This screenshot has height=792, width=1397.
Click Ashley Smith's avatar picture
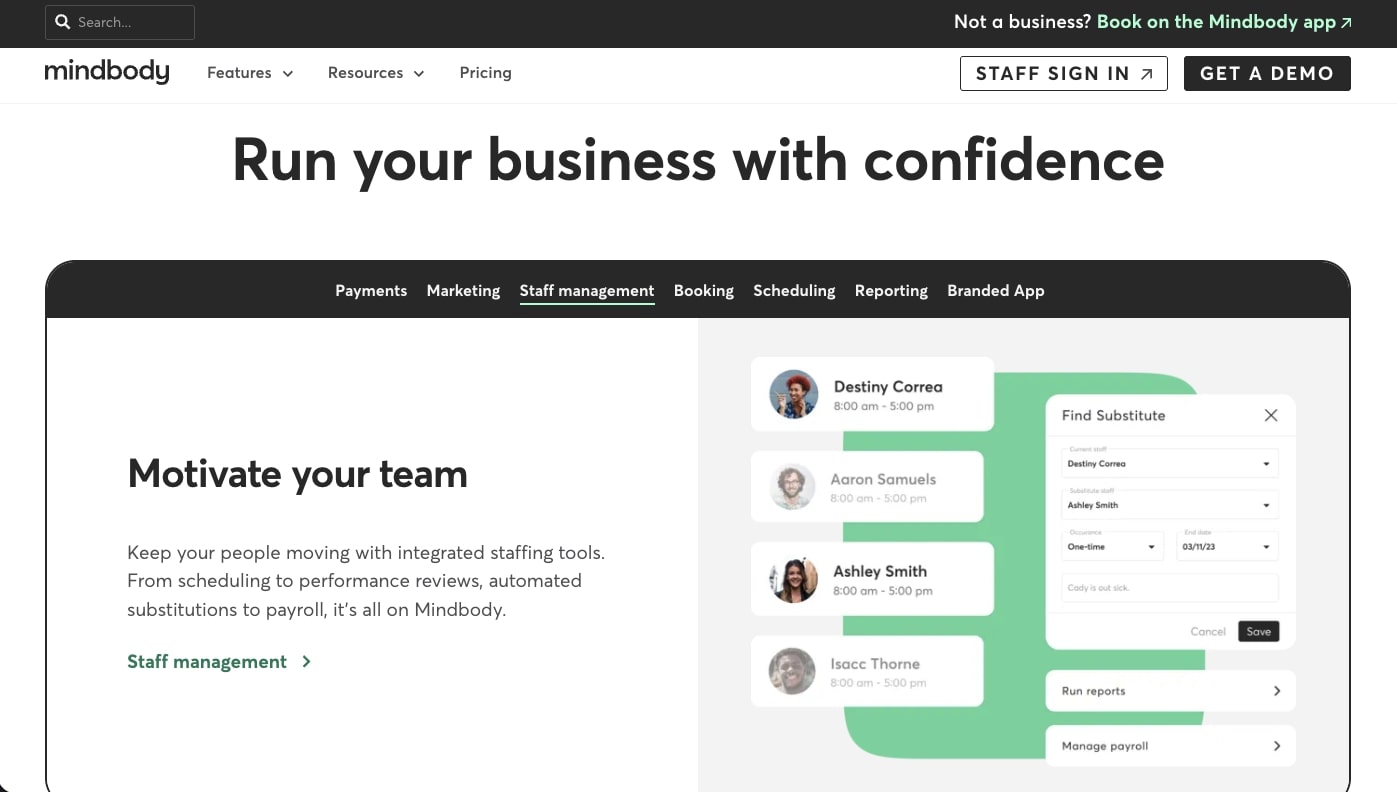793,579
